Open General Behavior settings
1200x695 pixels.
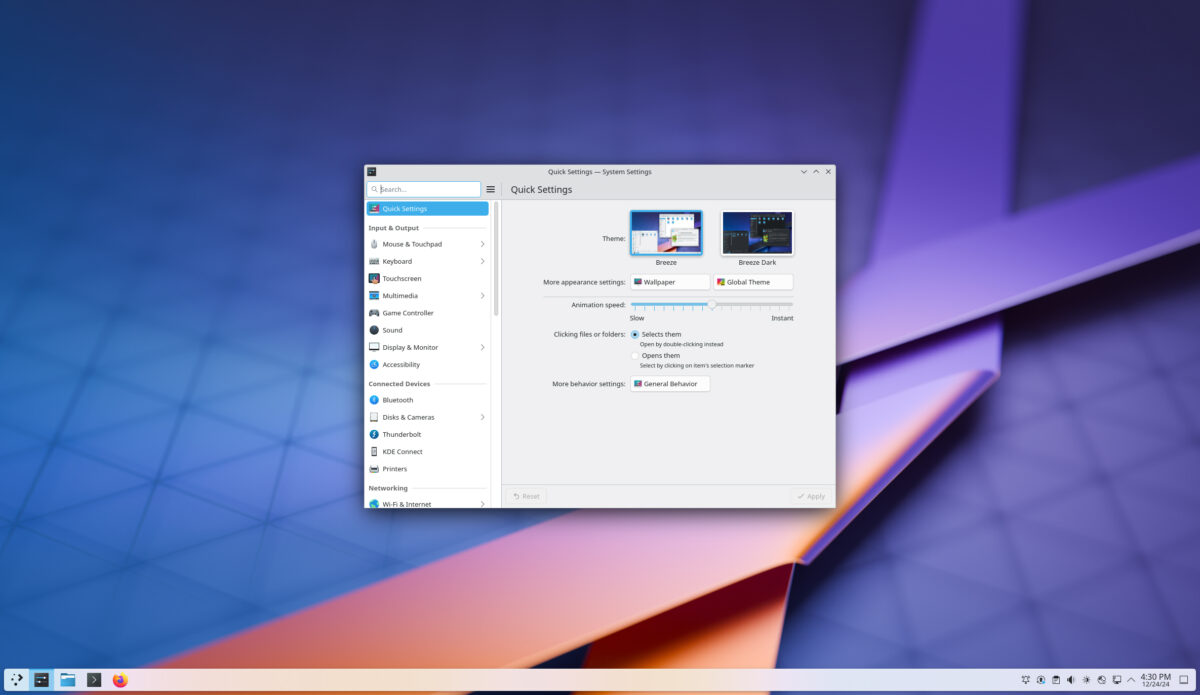pyautogui.click(x=669, y=384)
